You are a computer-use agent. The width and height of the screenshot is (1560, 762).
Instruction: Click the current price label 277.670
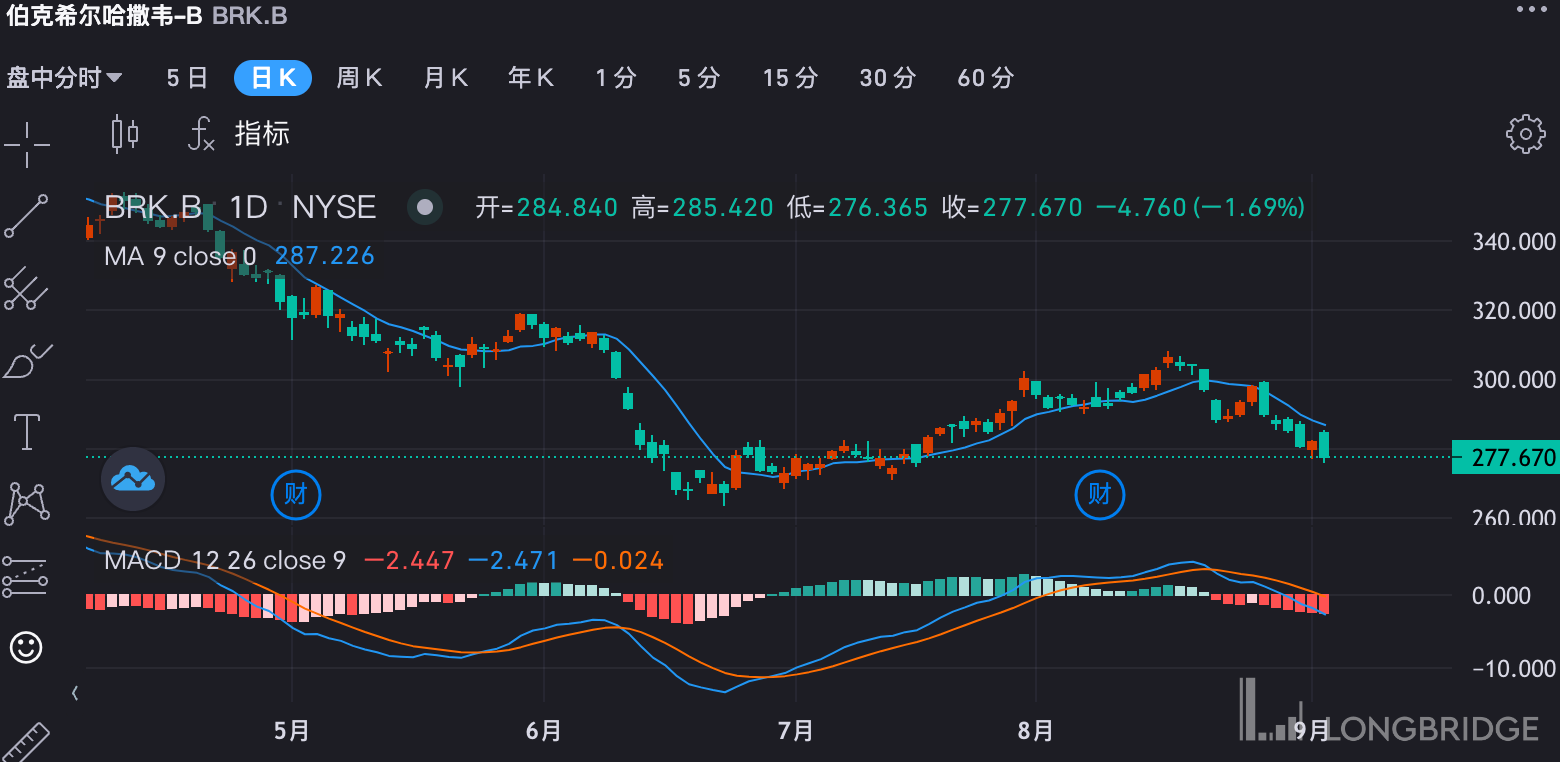click(1505, 458)
